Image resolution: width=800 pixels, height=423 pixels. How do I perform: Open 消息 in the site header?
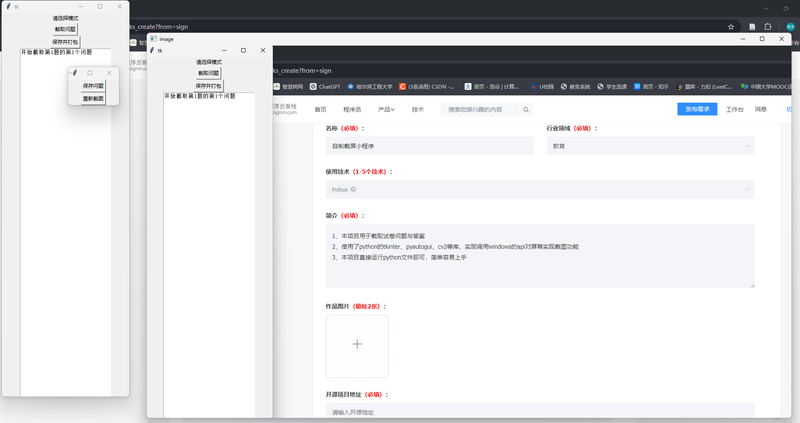click(x=761, y=109)
